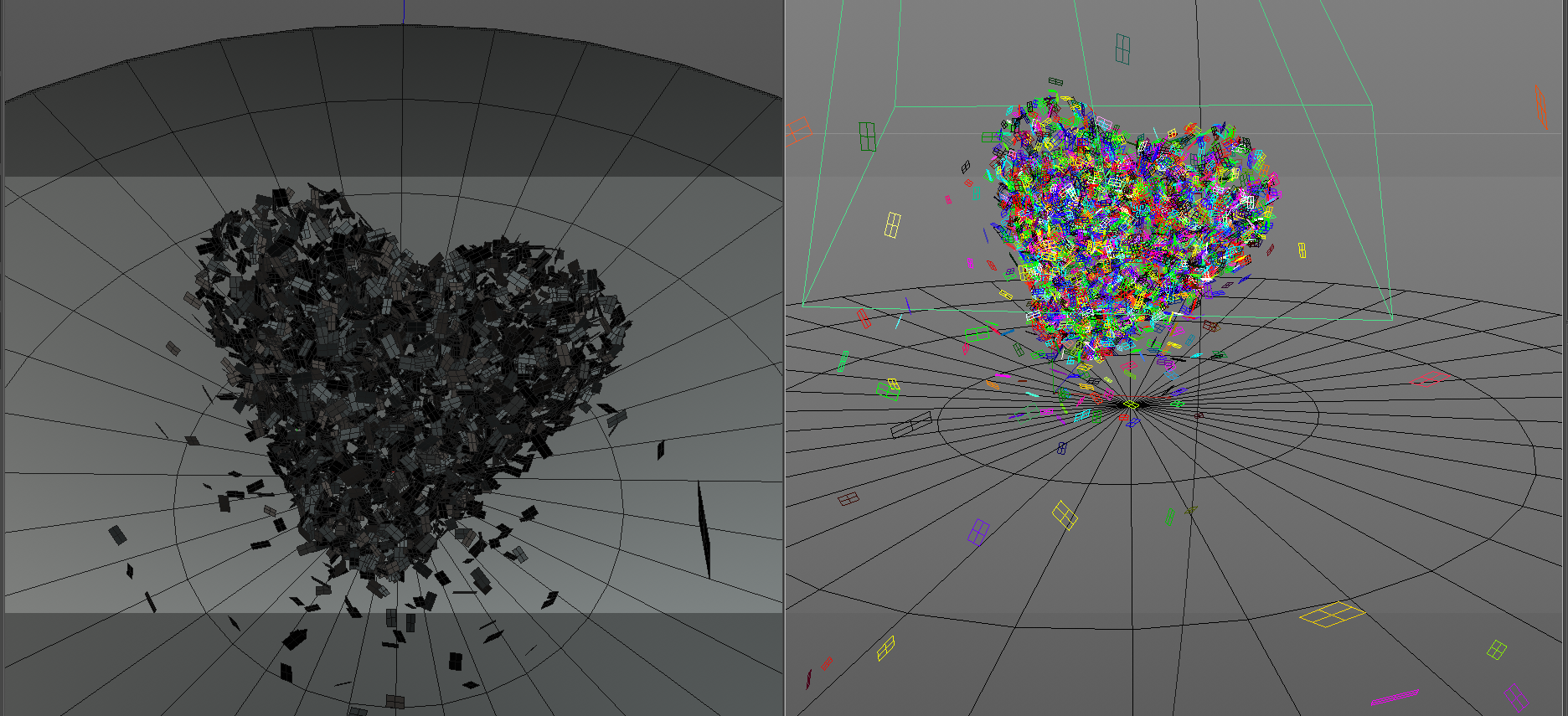Select the lime green wireframe tile at lower right
Image resolution: width=1568 pixels, height=716 pixels.
coord(1497,649)
